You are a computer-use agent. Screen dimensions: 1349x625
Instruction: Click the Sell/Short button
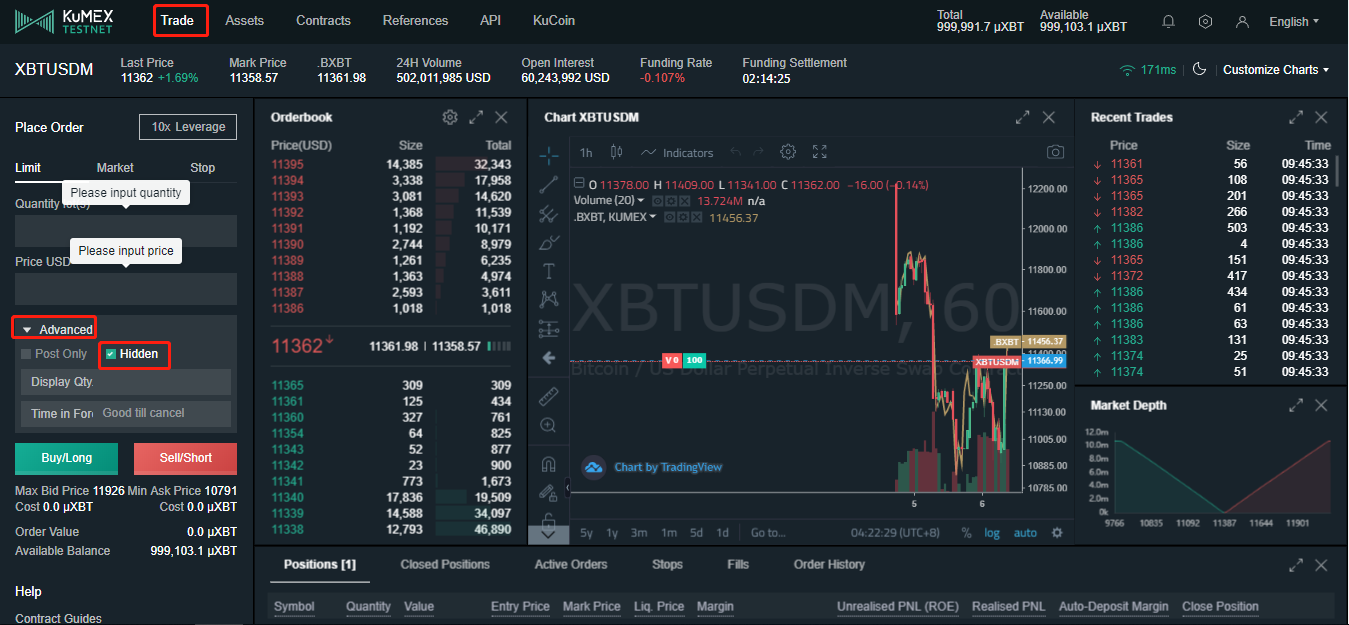pos(186,458)
